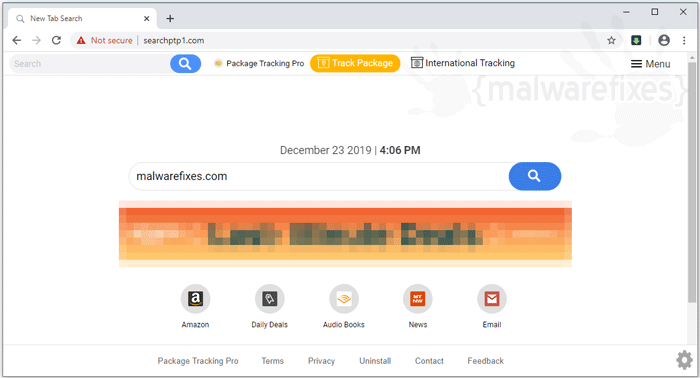The height and width of the screenshot is (378, 700).
Task: Open the Amazon shortcut icon
Action: (x=196, y=299)
